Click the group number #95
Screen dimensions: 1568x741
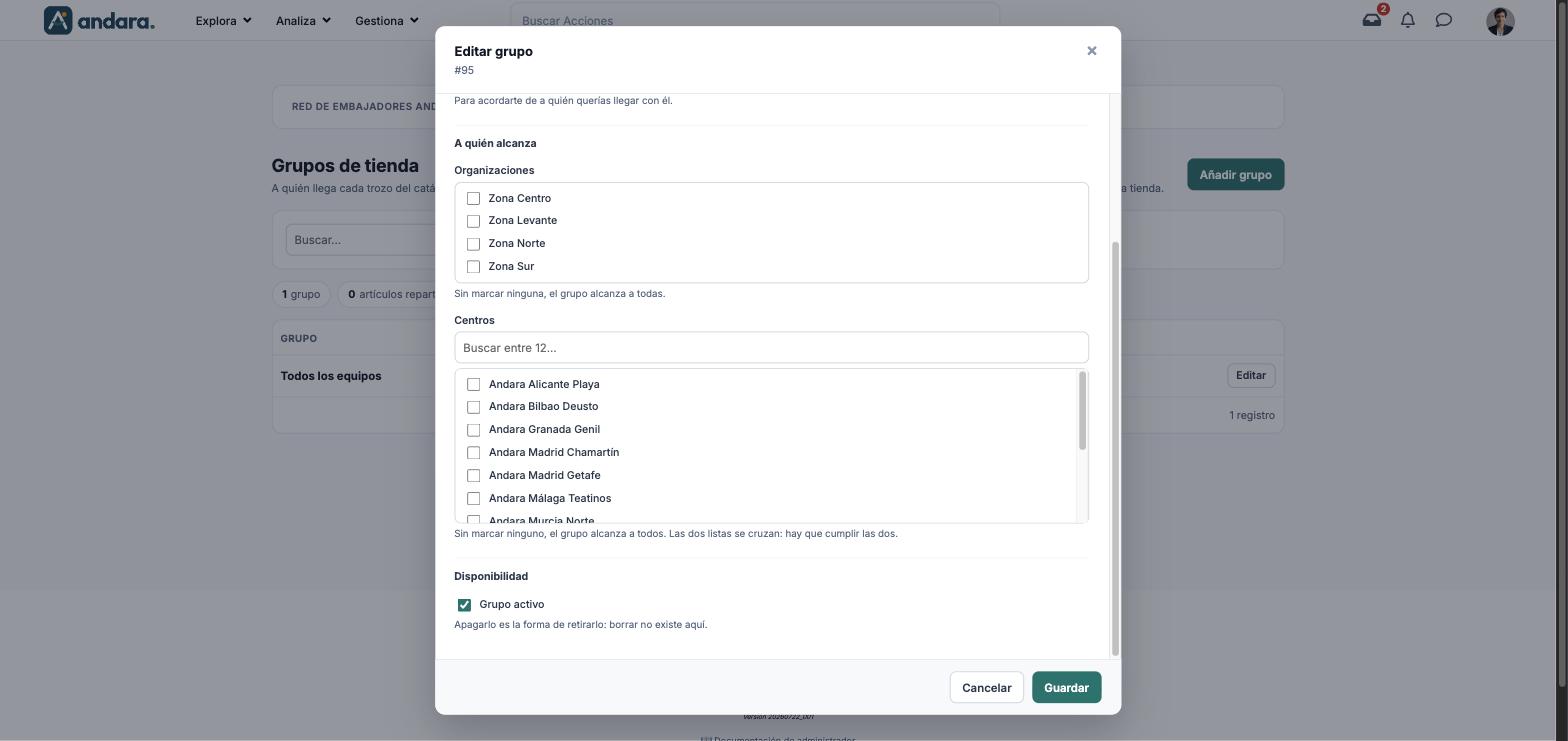coord(464,71)
